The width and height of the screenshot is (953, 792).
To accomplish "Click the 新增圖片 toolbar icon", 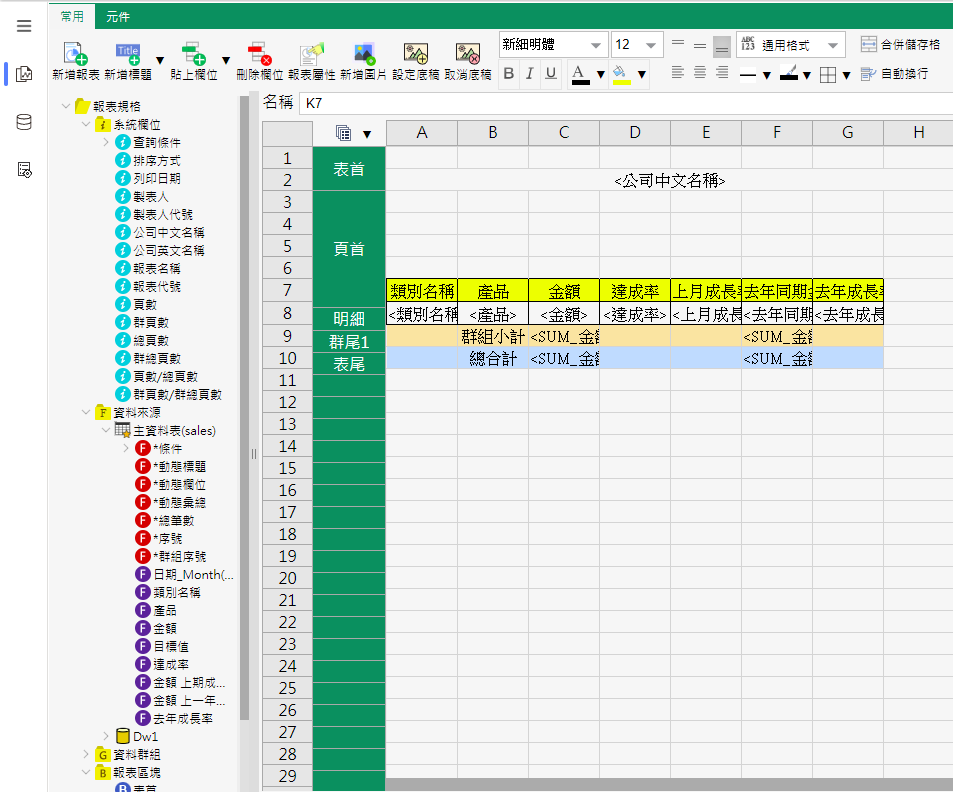I will click(363, 61).
